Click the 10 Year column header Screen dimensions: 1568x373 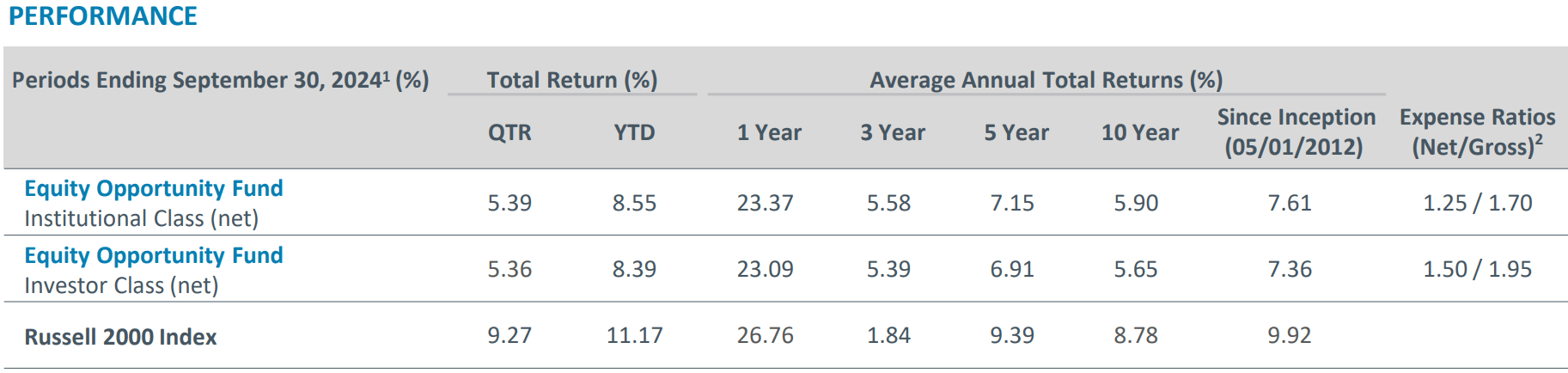[1140, 132]
